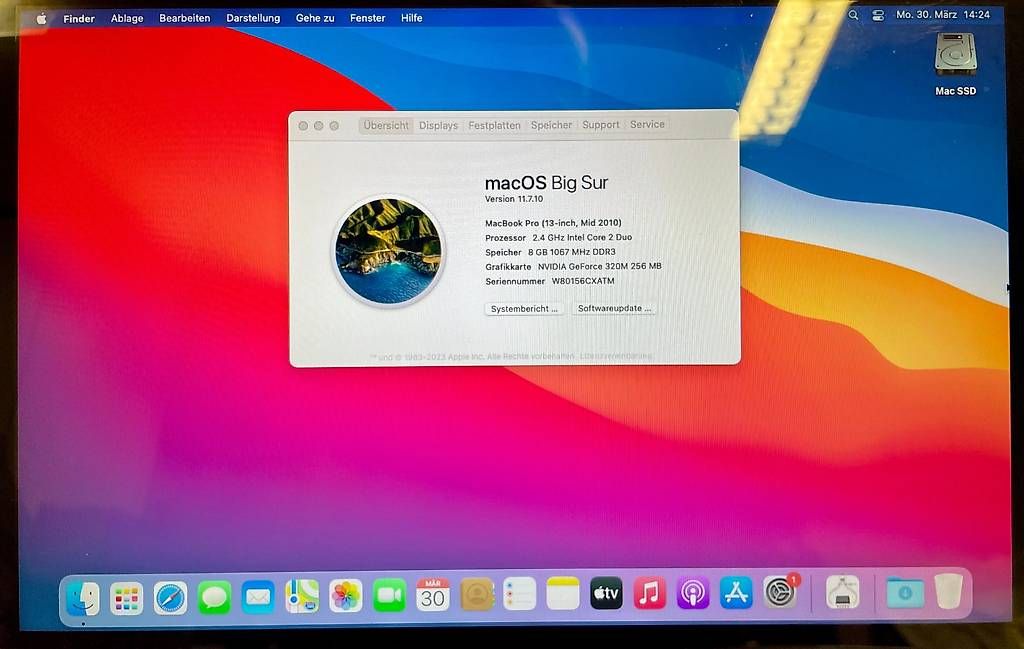1024x649 pixels.
Task: Open Reminders from the Dock
Action: pos(520,594)
